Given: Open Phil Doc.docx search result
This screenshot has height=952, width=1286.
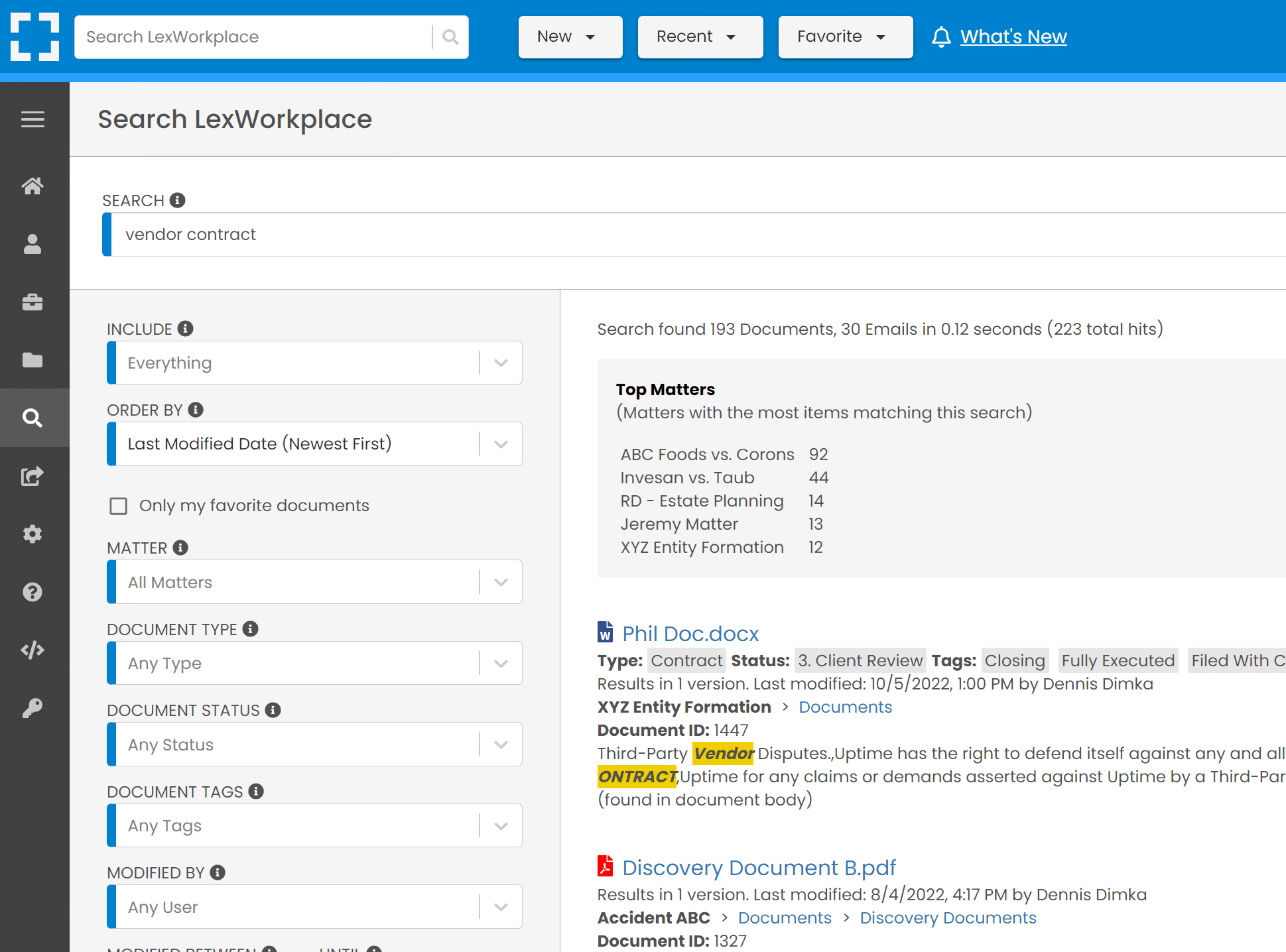Looking at the screenshot, I should (690, 634).
